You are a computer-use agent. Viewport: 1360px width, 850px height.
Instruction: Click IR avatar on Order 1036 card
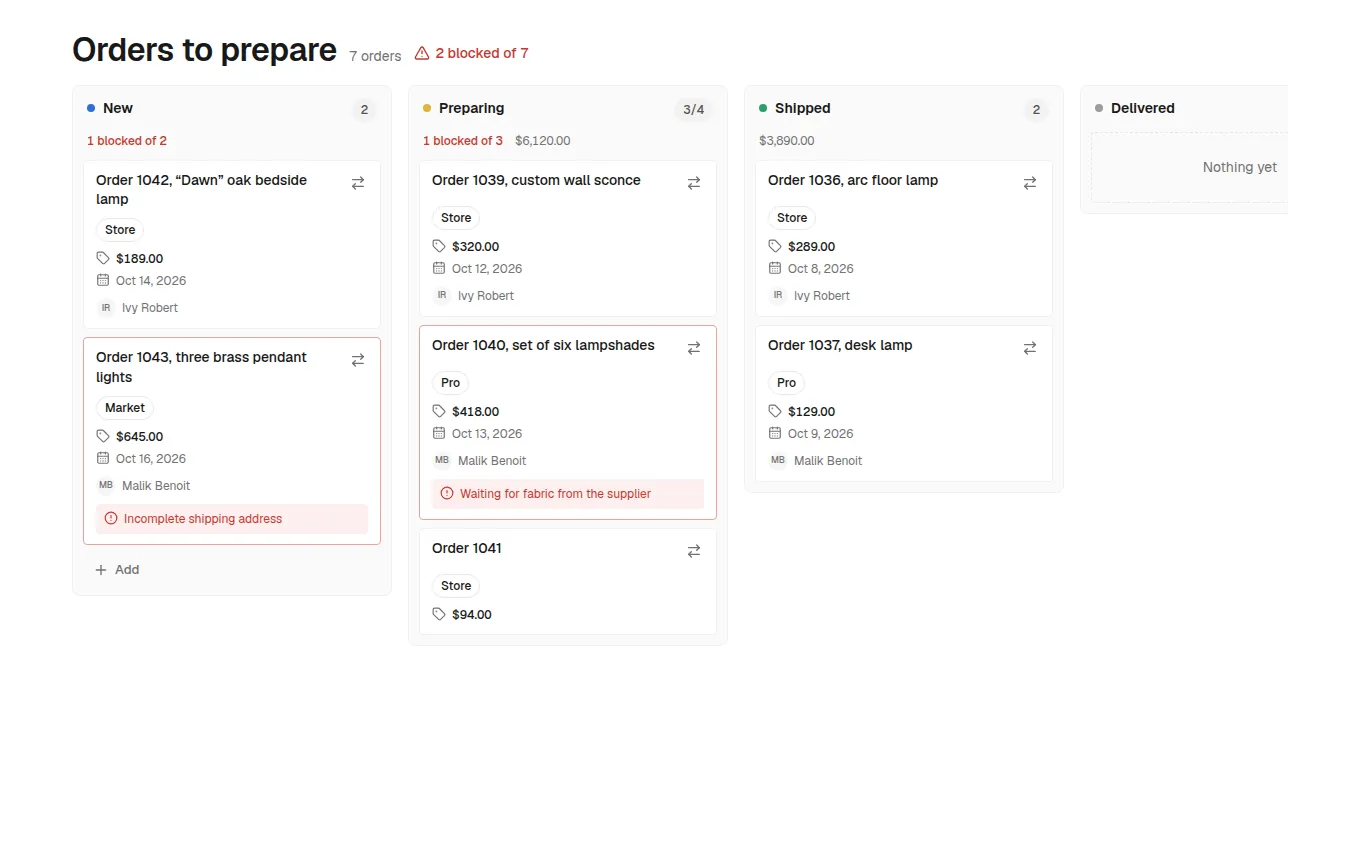[778, 295]
